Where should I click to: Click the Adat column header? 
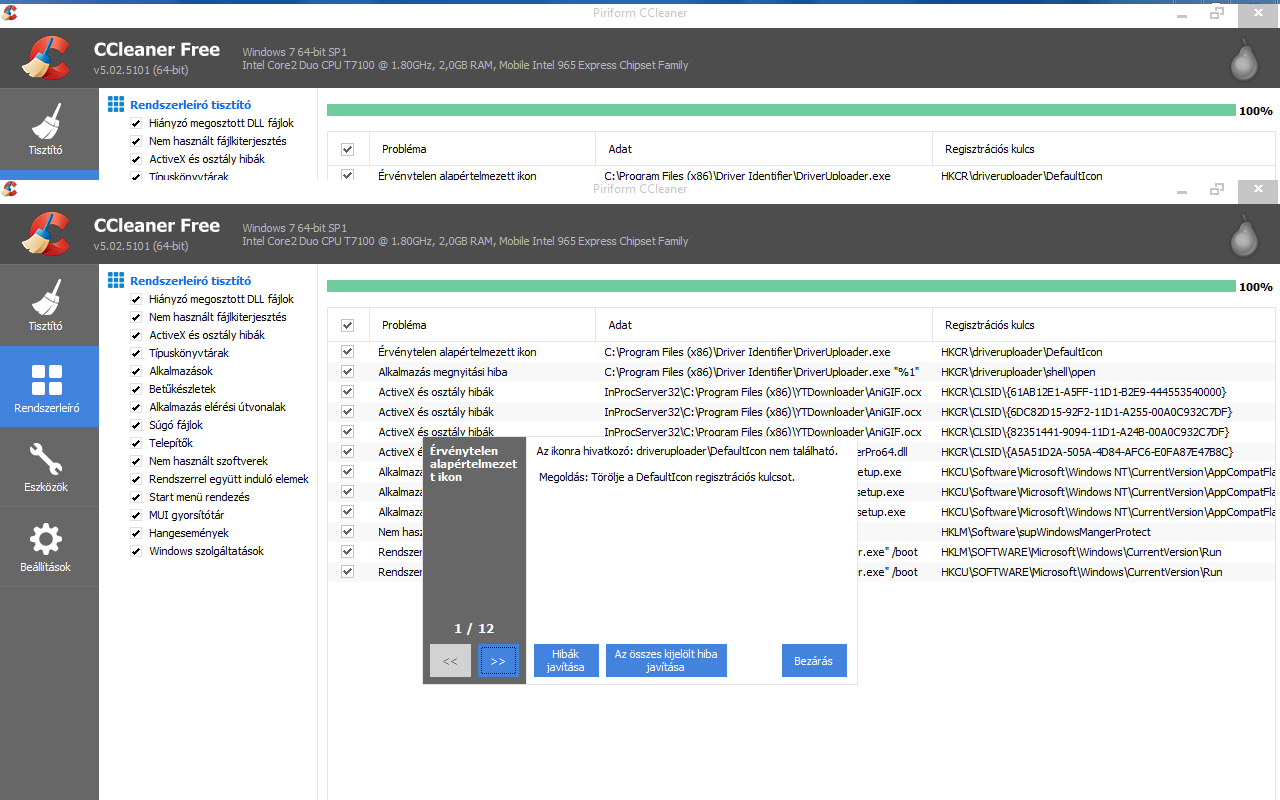pyautogui.click(x=620, y=325)
